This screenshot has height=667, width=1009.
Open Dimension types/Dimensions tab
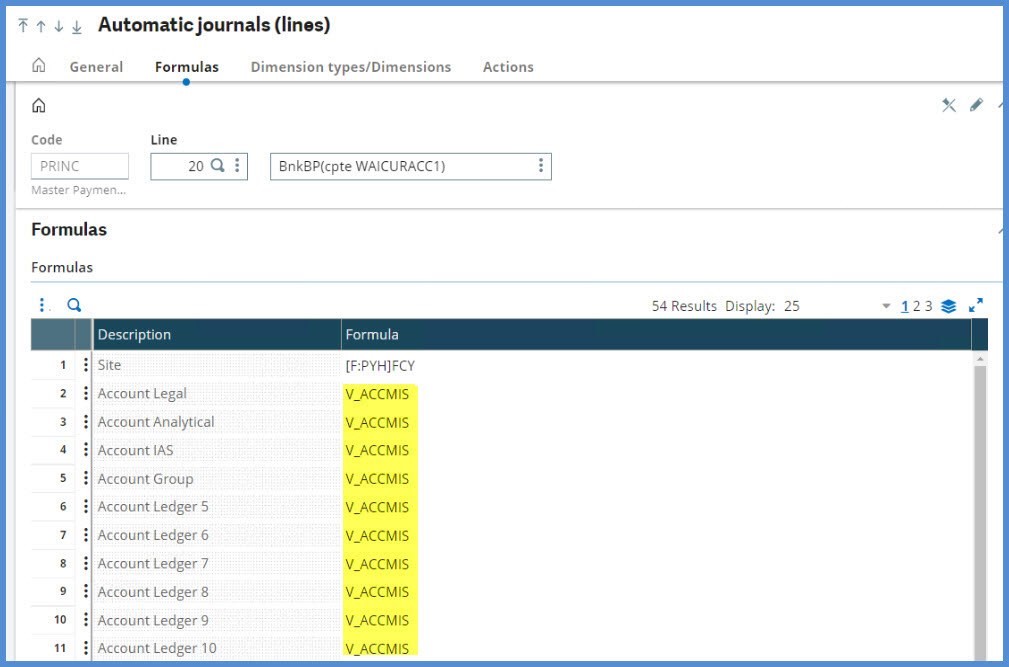pos(350,67)
